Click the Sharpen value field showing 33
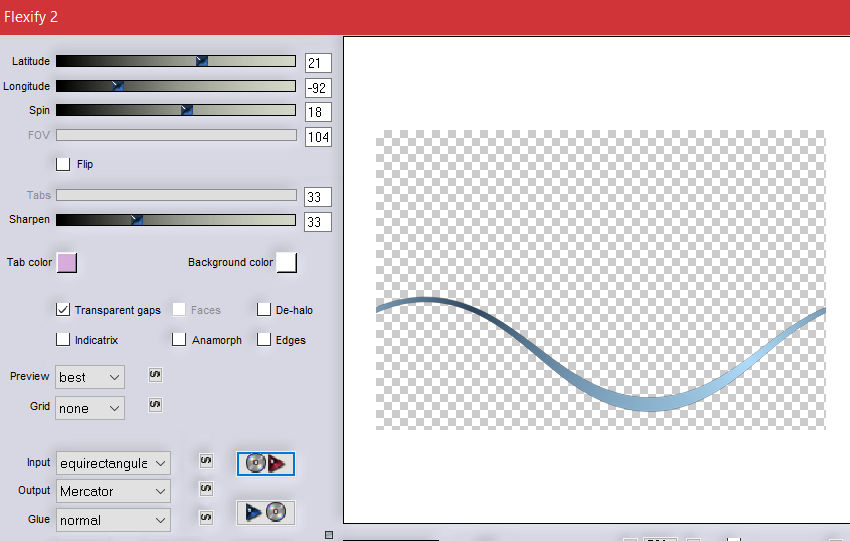 (318, 222)
